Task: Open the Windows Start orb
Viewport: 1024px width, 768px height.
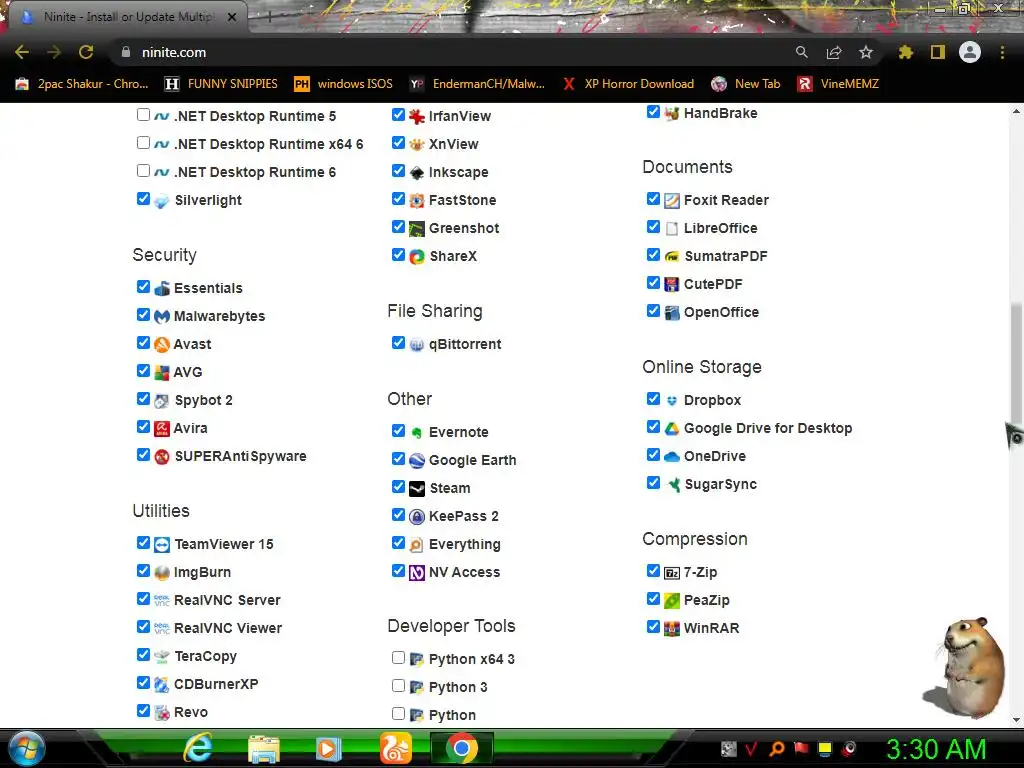Action: click(x=26, y=749)
